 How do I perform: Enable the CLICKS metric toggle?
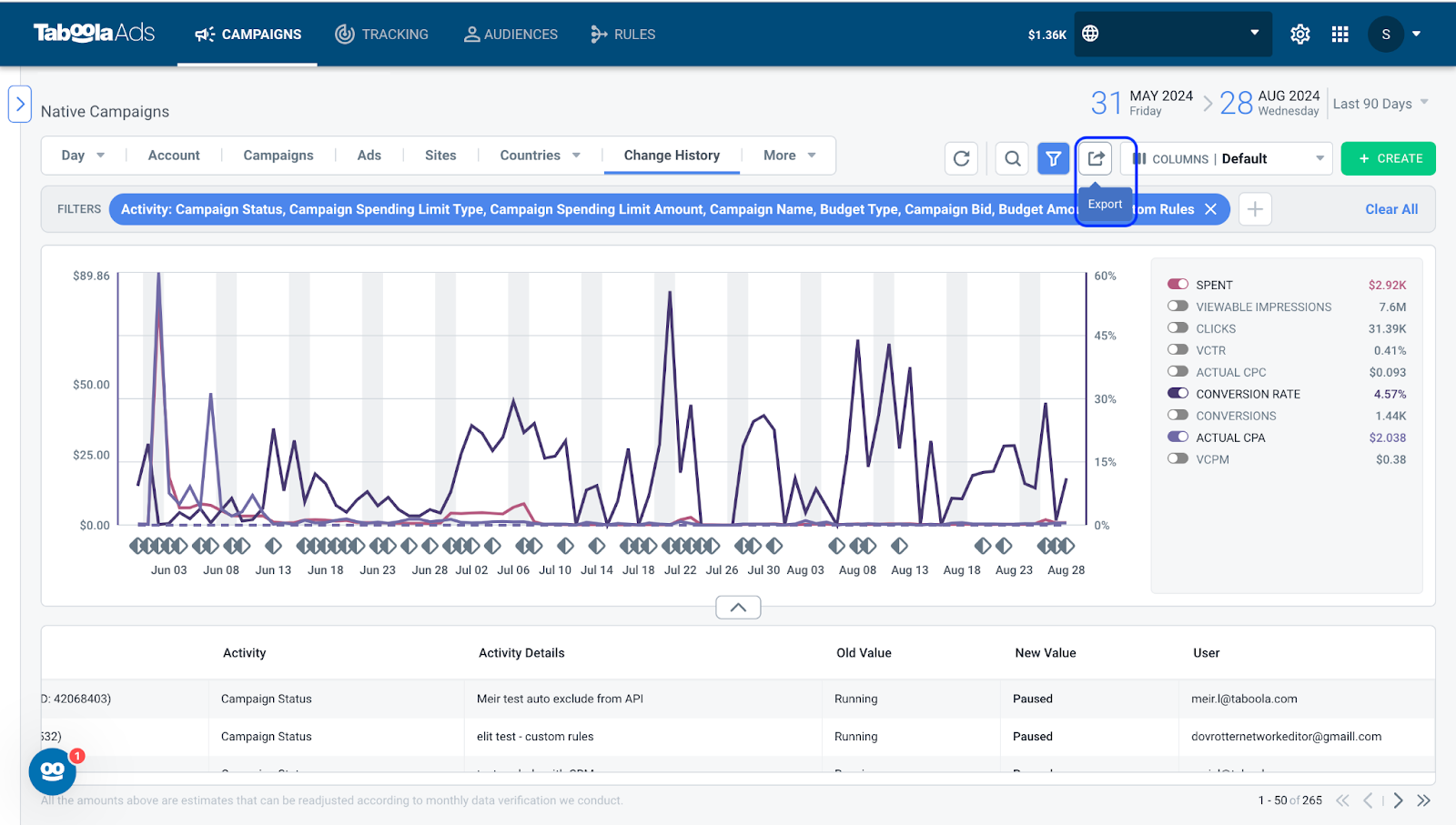pos(1178,328)
